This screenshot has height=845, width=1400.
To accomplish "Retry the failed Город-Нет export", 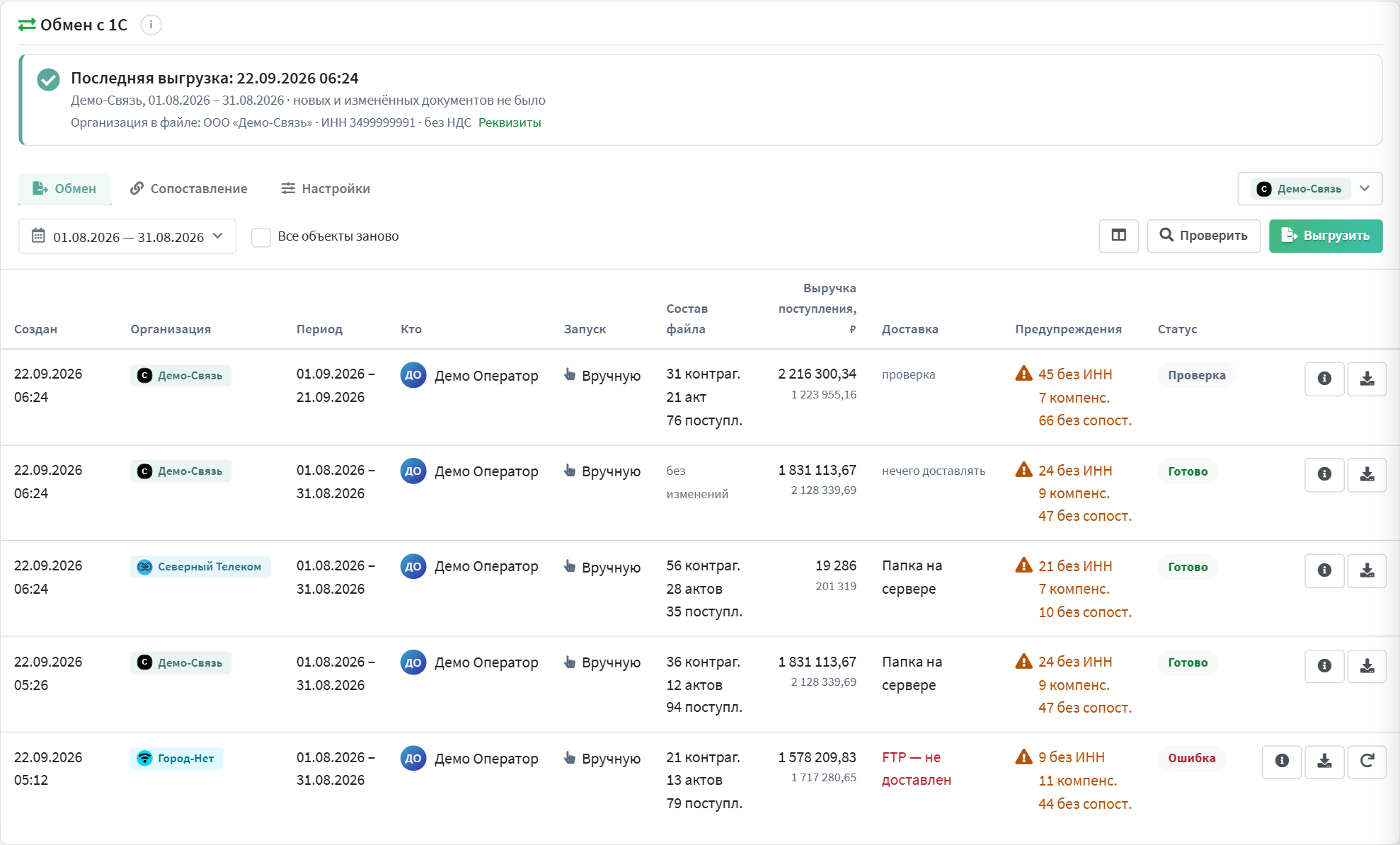I will 1367,761.
